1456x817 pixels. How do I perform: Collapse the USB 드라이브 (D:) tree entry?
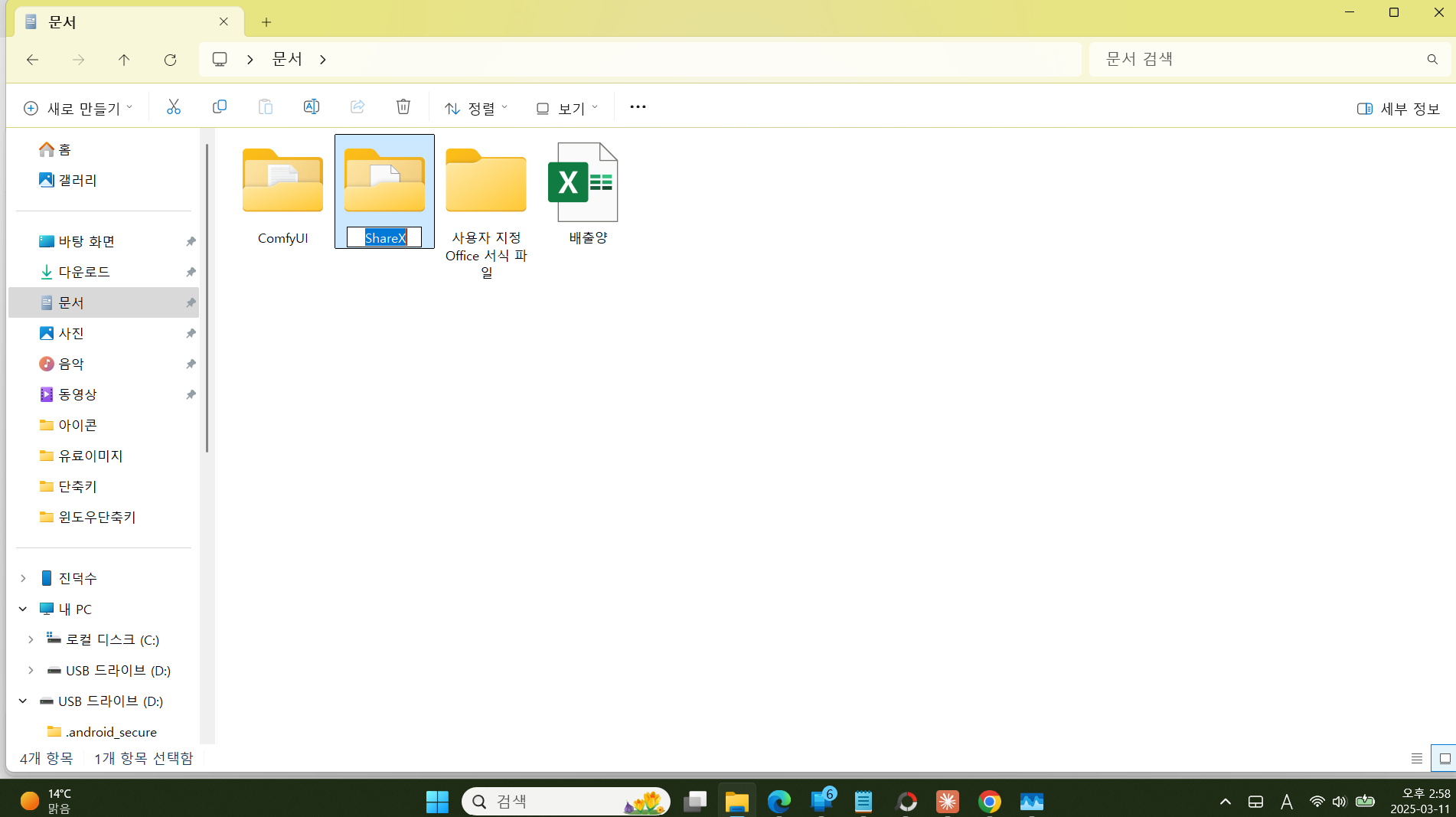point(21,701)
